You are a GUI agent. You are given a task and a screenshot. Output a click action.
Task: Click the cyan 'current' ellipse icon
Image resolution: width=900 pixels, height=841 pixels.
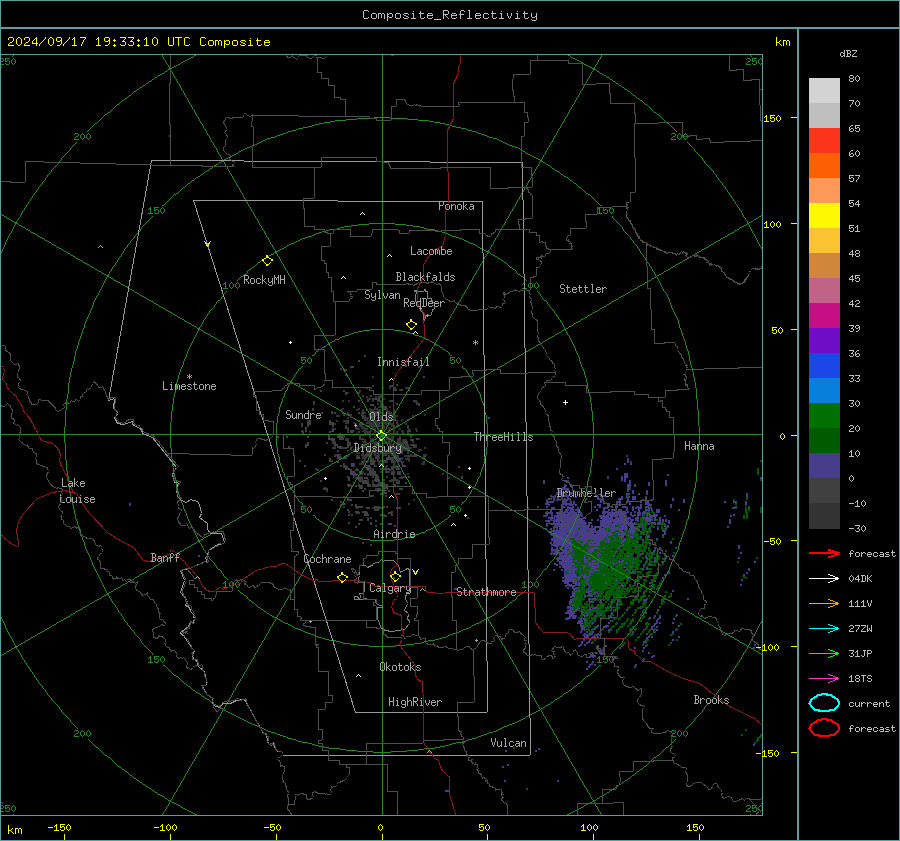click(x=824, y=703)
